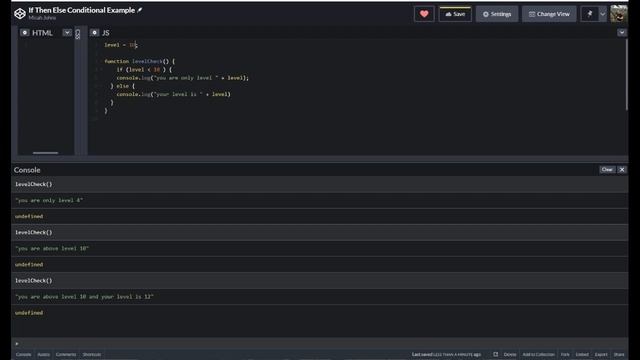Expand the collapsed CSS panel
The height and width of the screenshot is (360, 640).
[78, 34]
